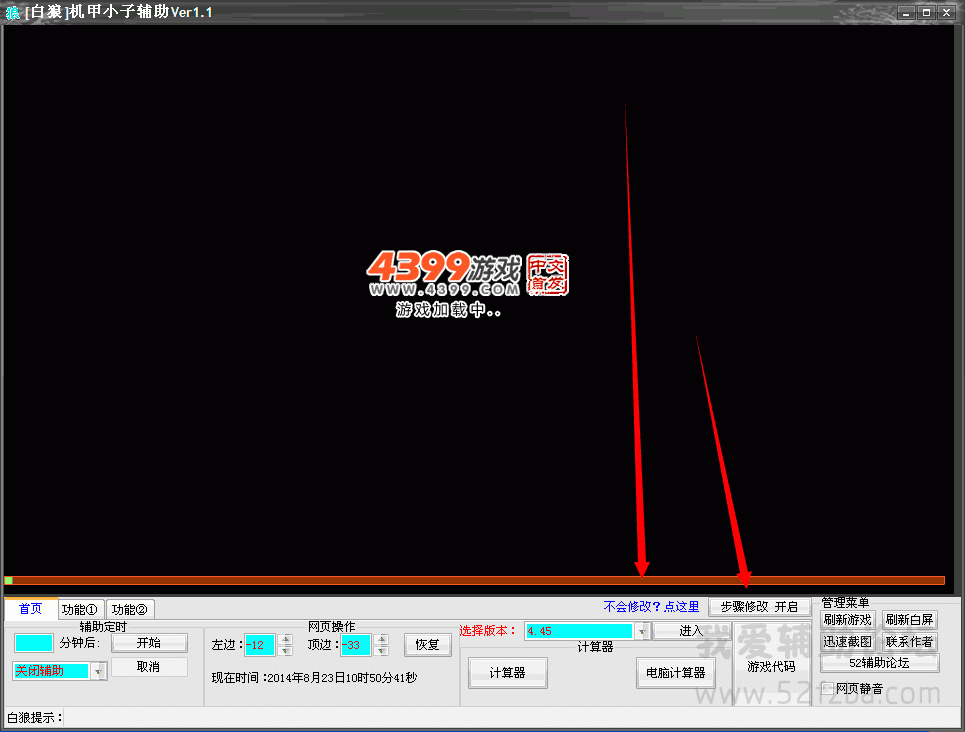965x732 pixels.
Task: Close the 机甲小子辅助 window
Action: [x=947, y=13]
